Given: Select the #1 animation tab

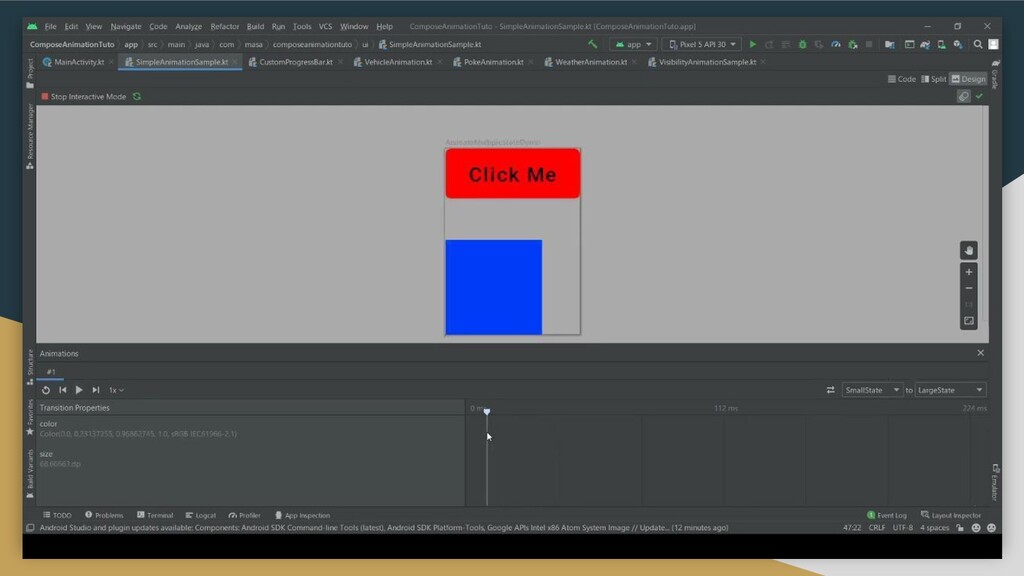Looking at the screenshot, I should pos(51,372).
